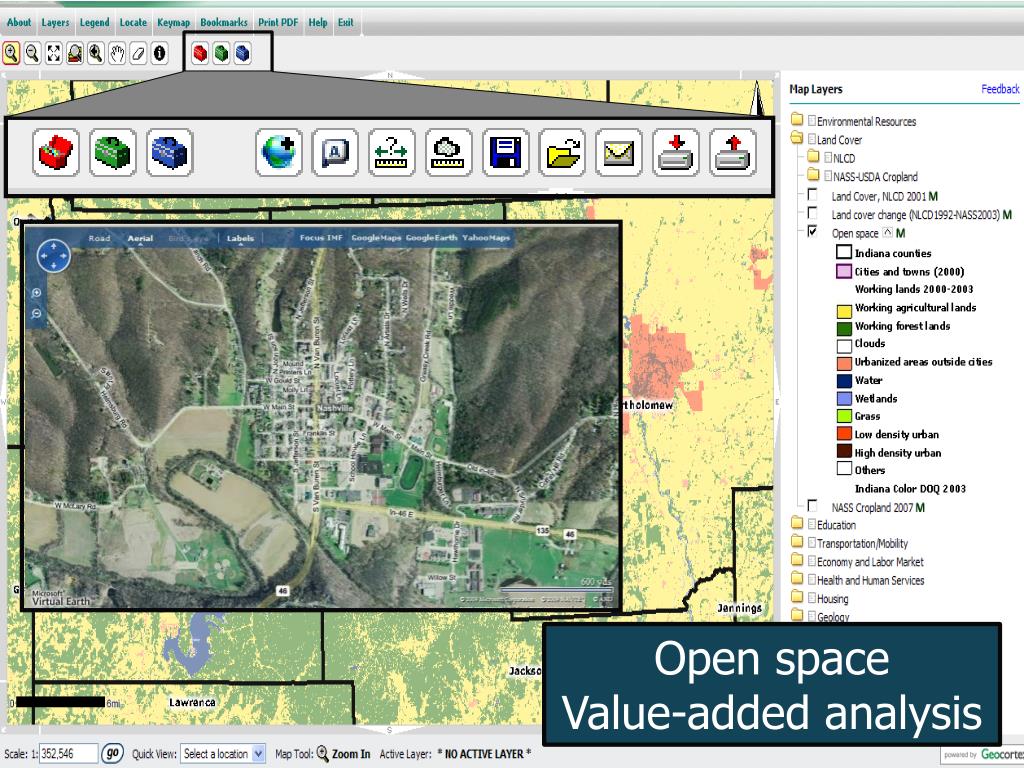Click the globe with plus icon
The height and width of the screenshot is (768, 1024).
[279, 153]
